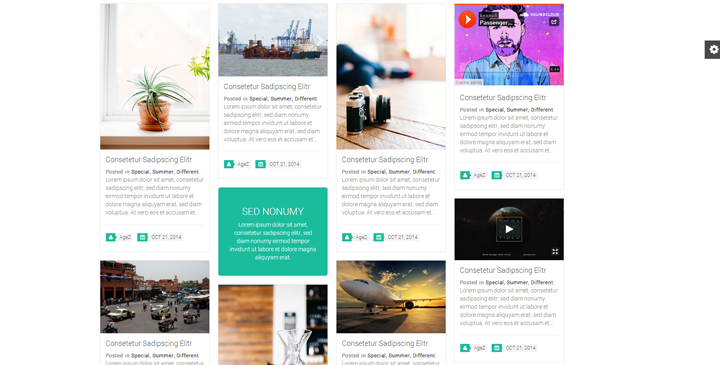Open the SoundCloud logo link
Image resolution: width=720 pixels, height=365 pixels.
click(x=540, y=14)
